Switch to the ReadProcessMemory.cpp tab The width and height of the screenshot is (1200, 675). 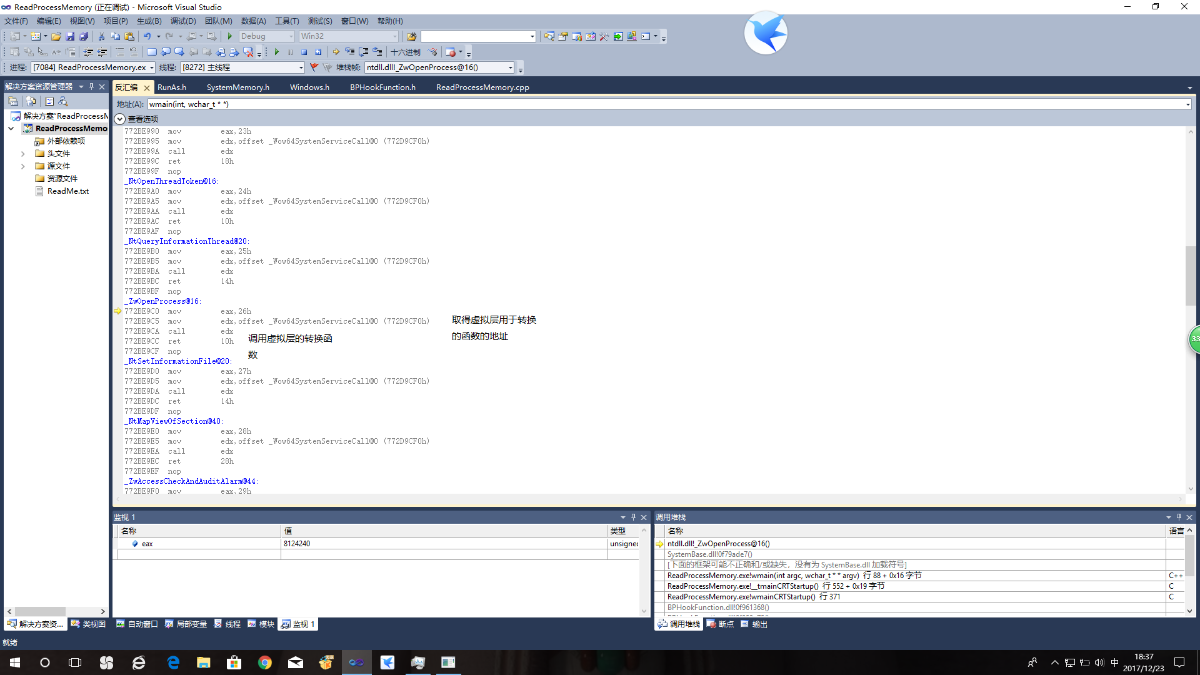482,87
